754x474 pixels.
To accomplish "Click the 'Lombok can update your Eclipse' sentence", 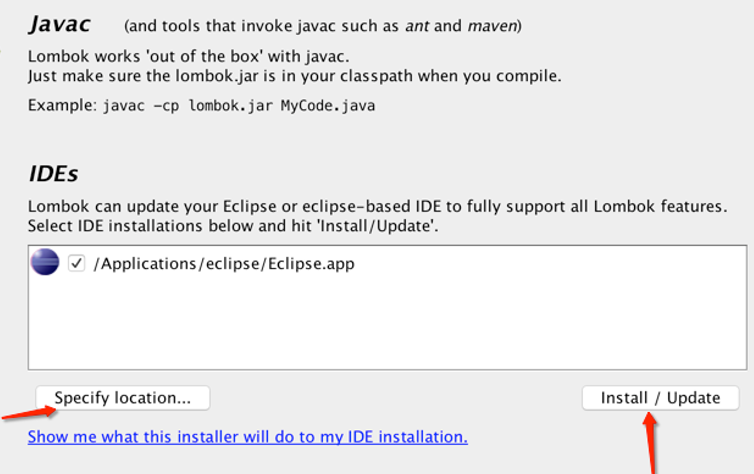I will [x=377, y=207].
